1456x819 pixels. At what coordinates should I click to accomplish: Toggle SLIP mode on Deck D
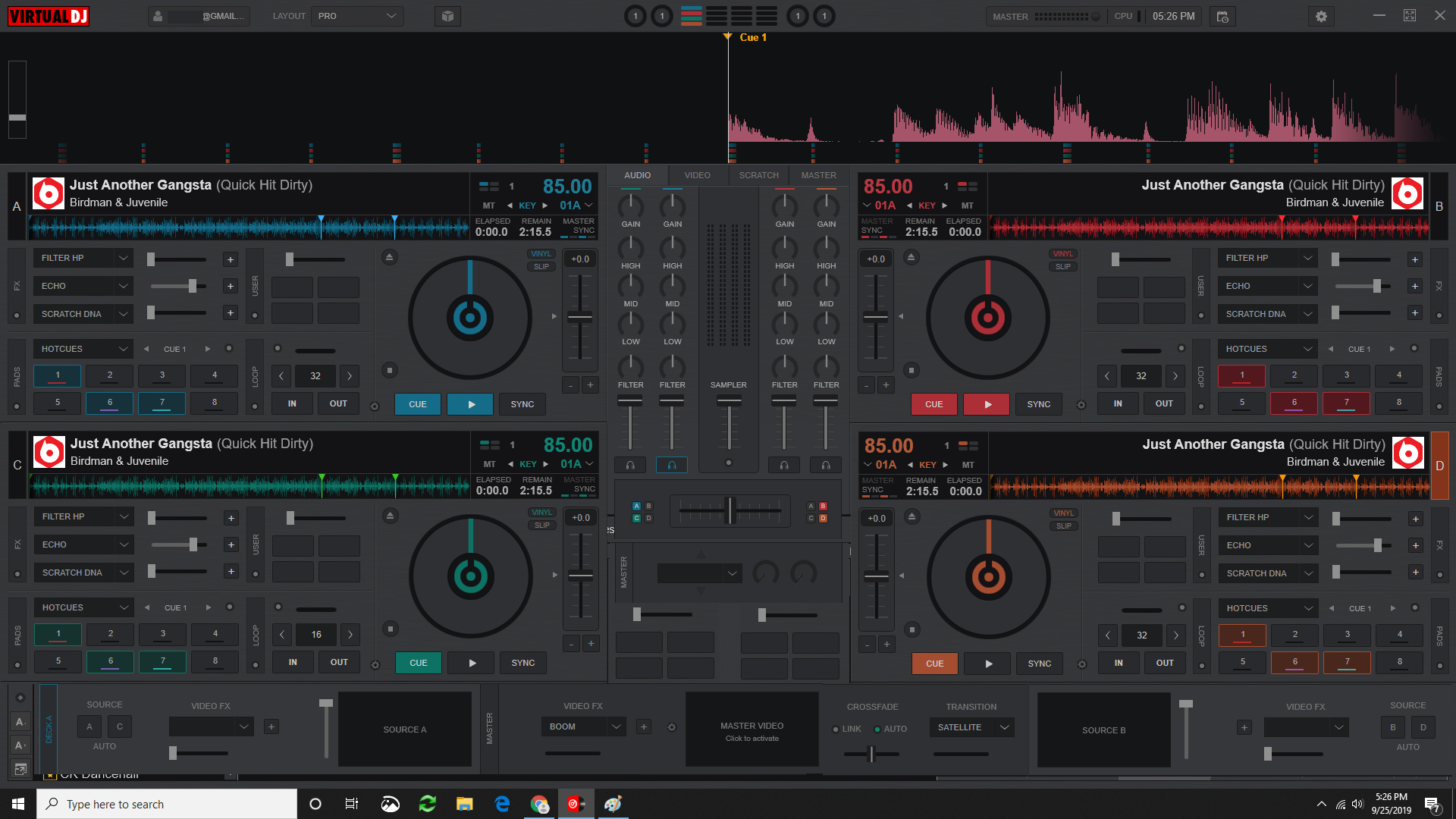pos(1064,526)
